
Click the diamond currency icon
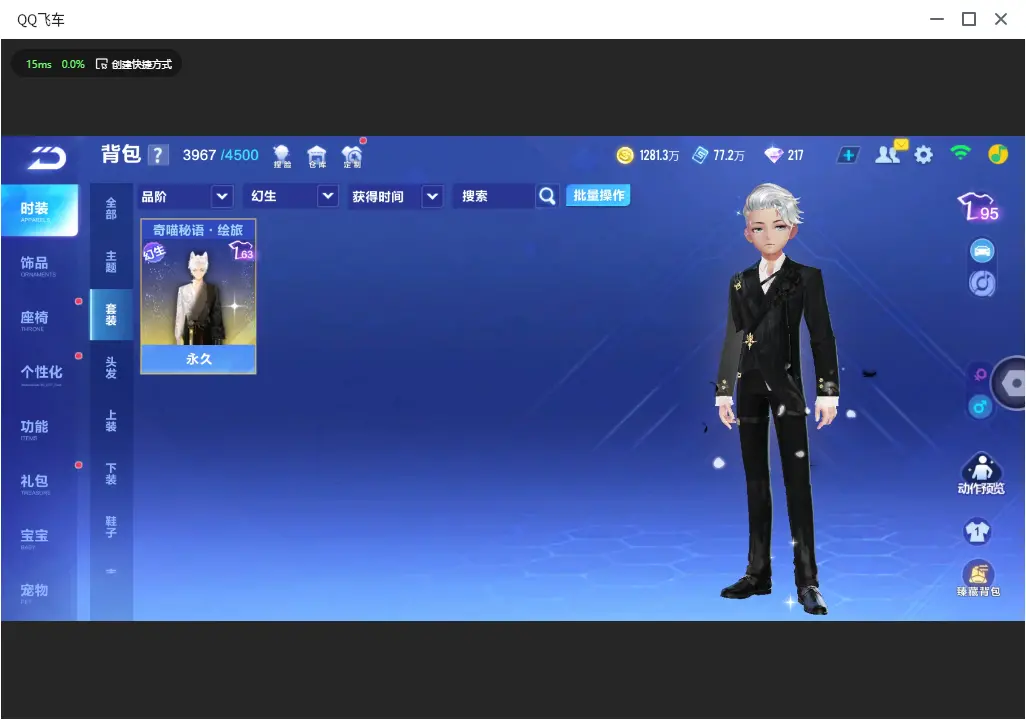click(x=773, y=155)
